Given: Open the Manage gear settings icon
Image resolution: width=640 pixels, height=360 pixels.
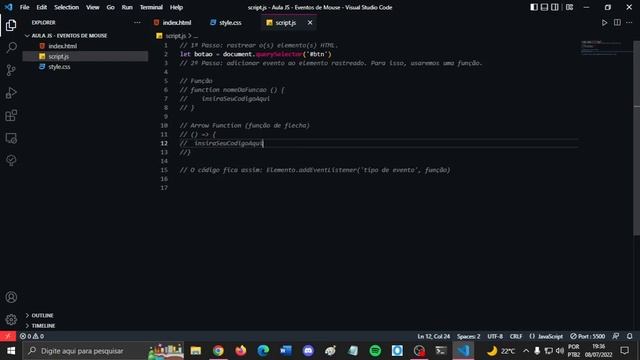Looking at the screenshot, I should [11, 319].
